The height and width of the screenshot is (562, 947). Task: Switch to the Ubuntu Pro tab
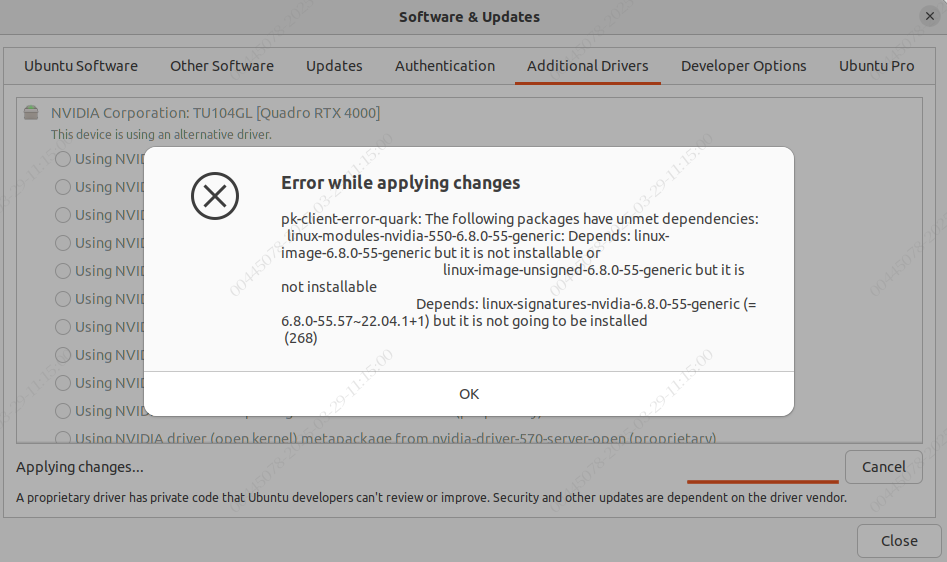pyautogui.click(x=876, y=66)
